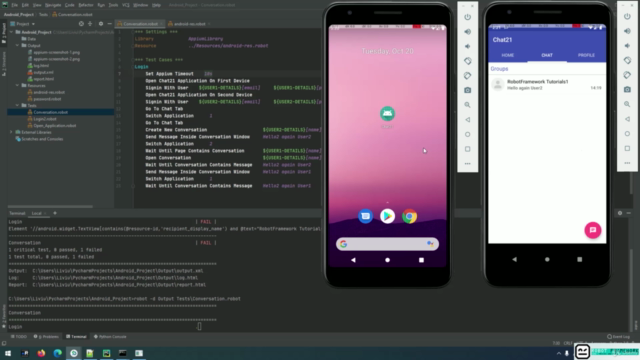The height and width of the screenshot is (360, 640).
Task: Collapse the Android_Project root node
Action: click(11, 32)
